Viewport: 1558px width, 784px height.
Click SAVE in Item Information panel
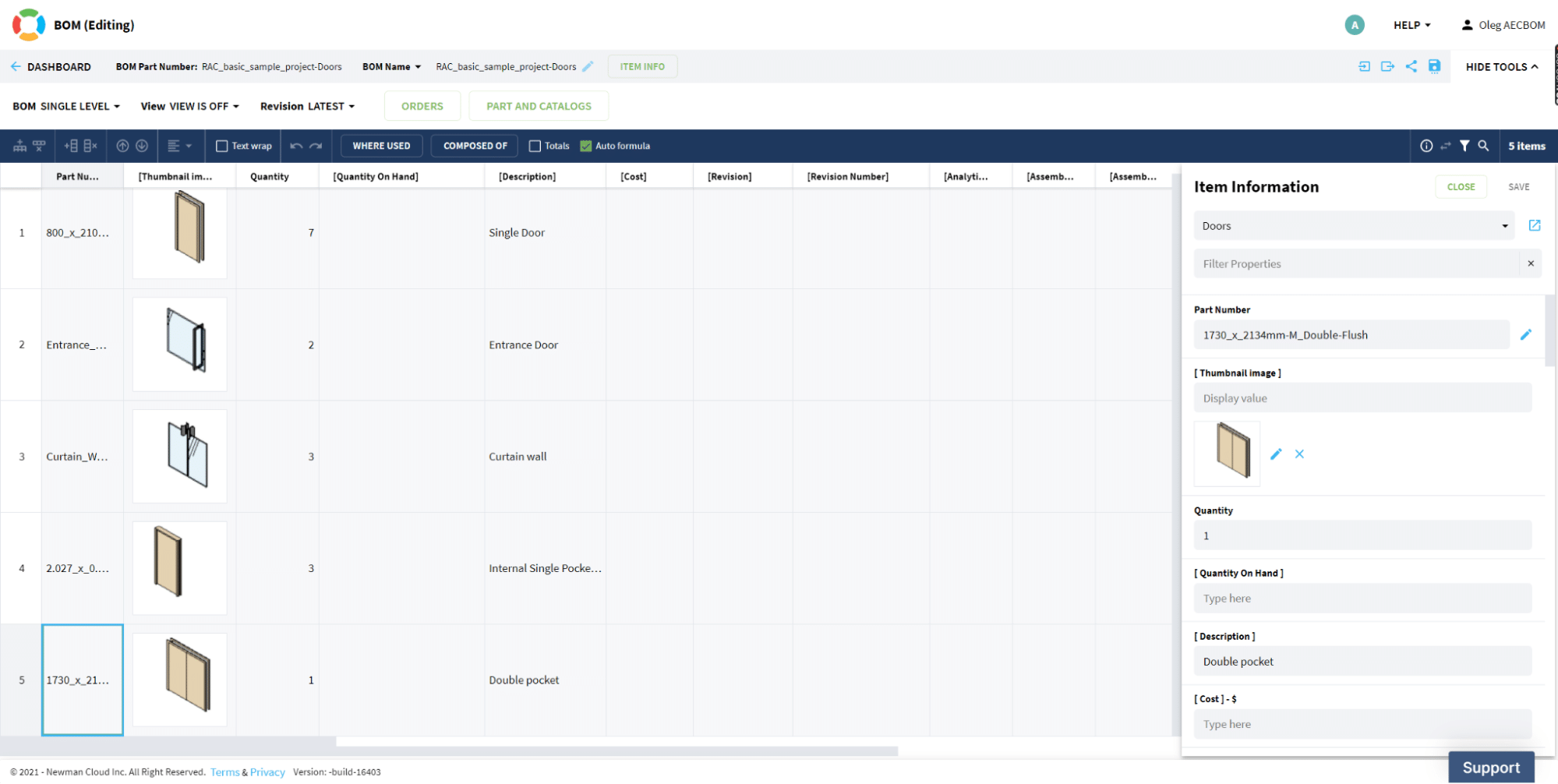[1518, 186]
